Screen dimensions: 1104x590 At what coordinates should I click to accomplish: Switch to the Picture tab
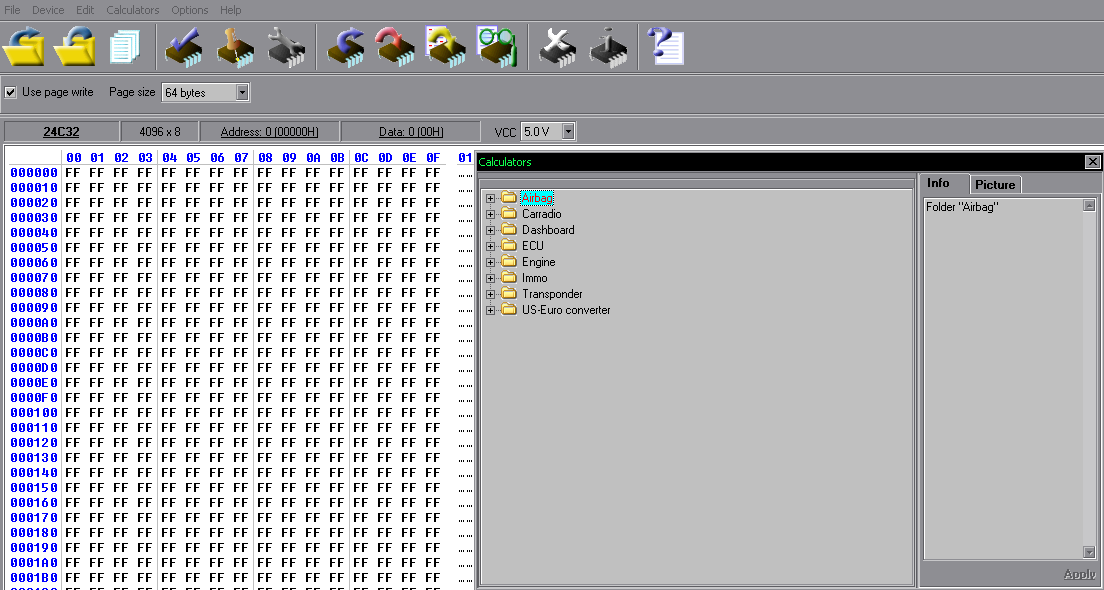click(995, 184)
